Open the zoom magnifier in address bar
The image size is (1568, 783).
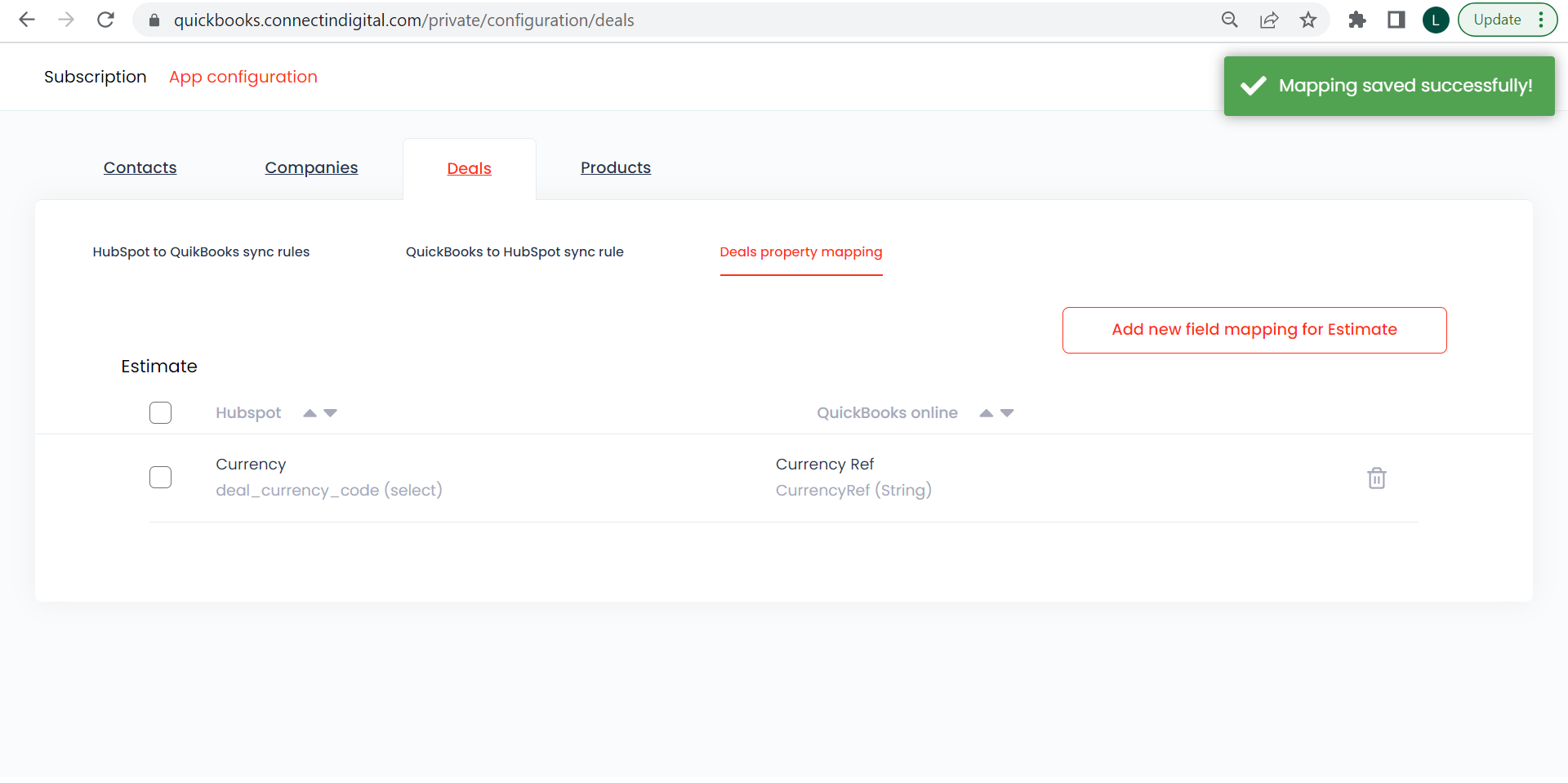click(x=1230, y=20)
